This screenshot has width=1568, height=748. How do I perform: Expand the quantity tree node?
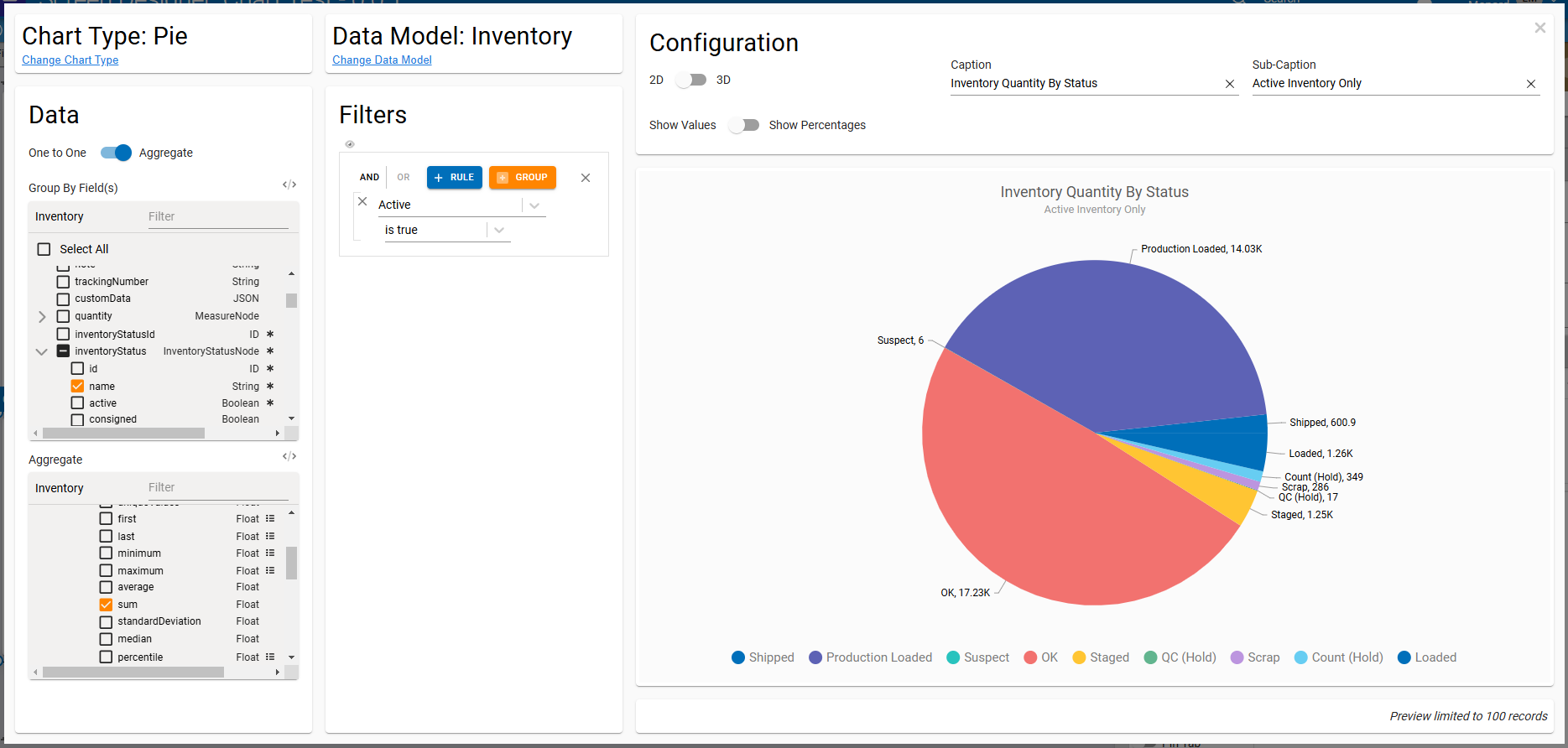[42, 316]
